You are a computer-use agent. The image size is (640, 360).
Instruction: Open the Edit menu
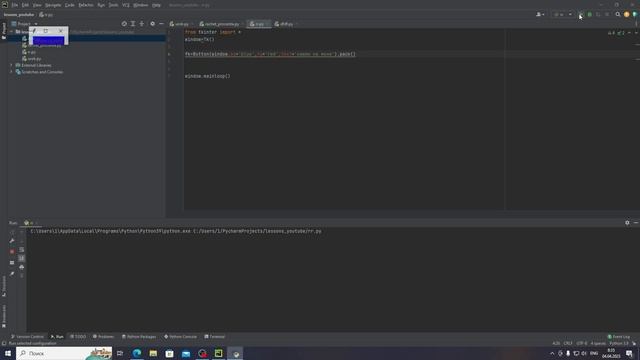(x=25, y=5)
